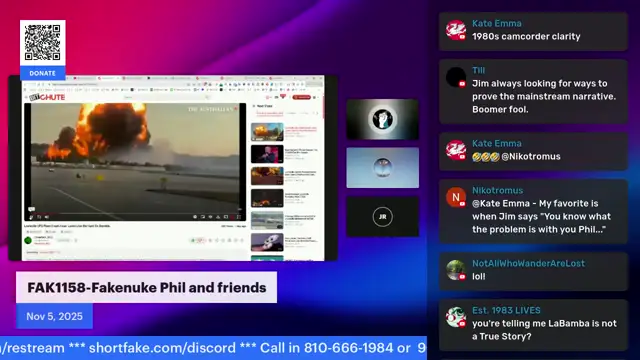
Task: Click the Nikotromus username in chat
Action: tap(497, 191)
